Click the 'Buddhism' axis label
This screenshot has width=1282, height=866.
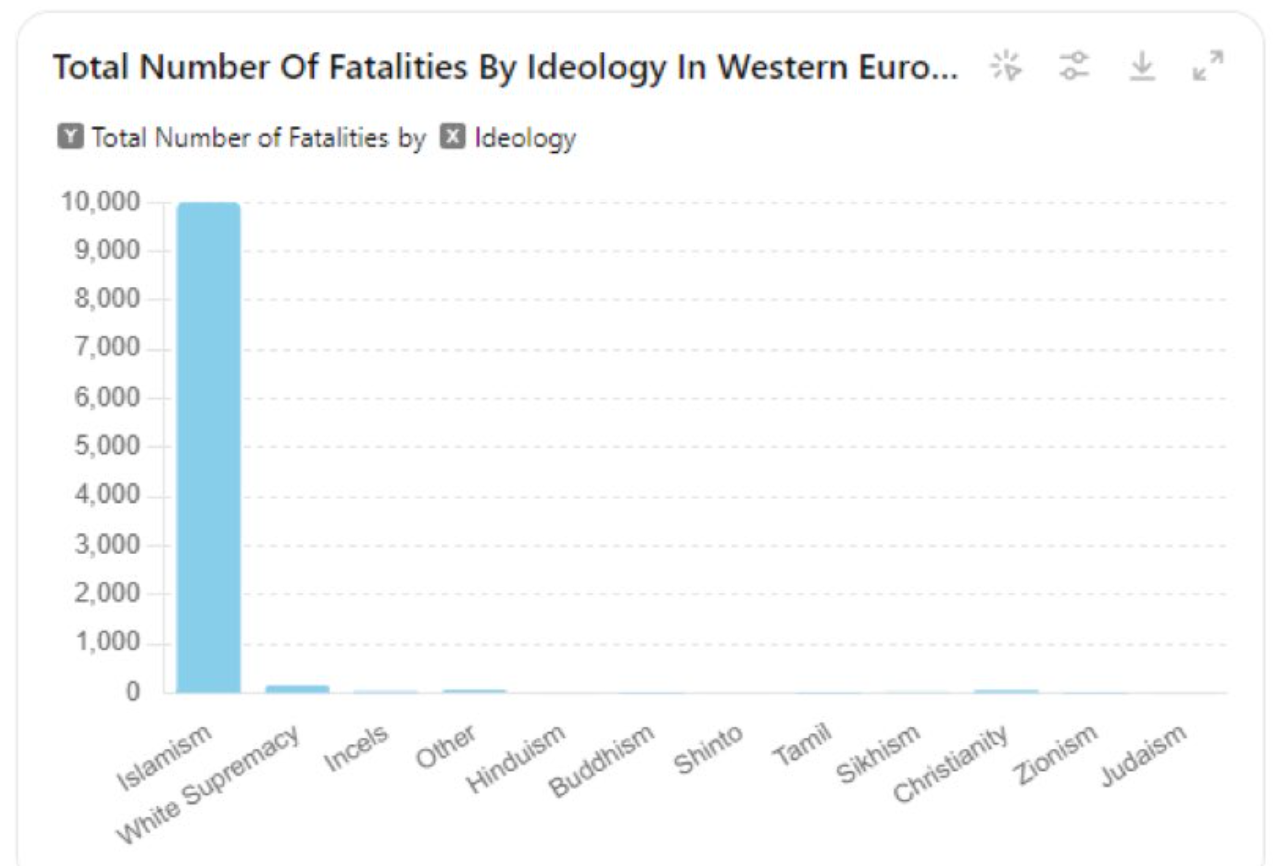(603, 761)
